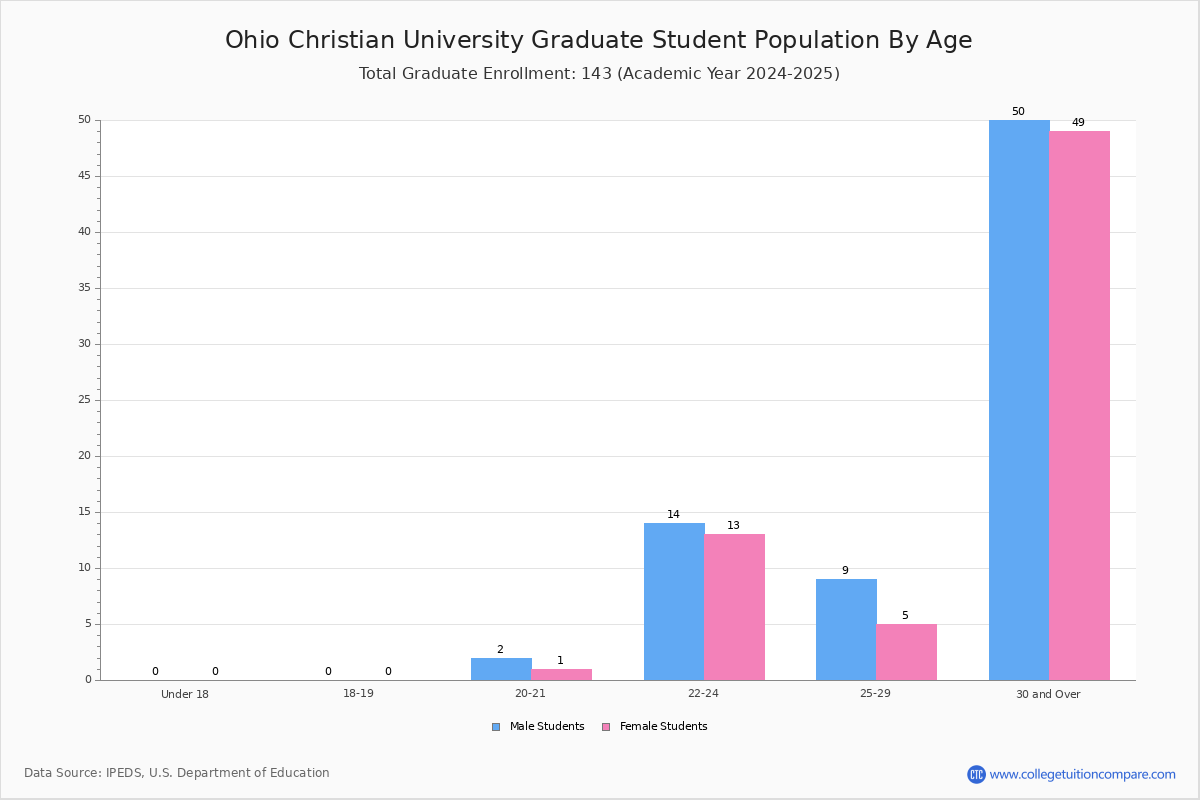Click the pink Female Students legend swatch
This screenshot has height=800, width=1200.
[x=606, y=727]
